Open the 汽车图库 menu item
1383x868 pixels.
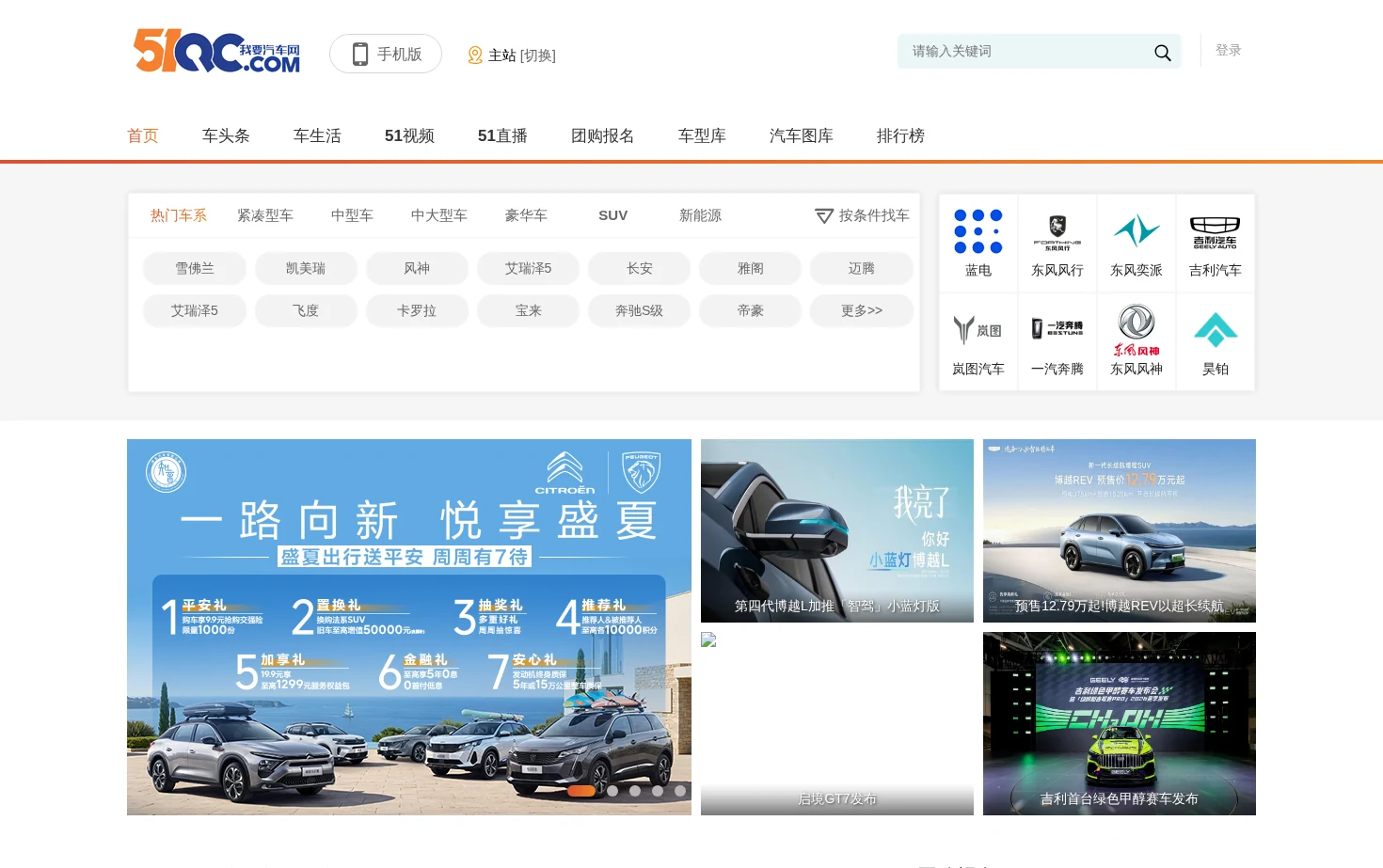click(x=802, y=135)
